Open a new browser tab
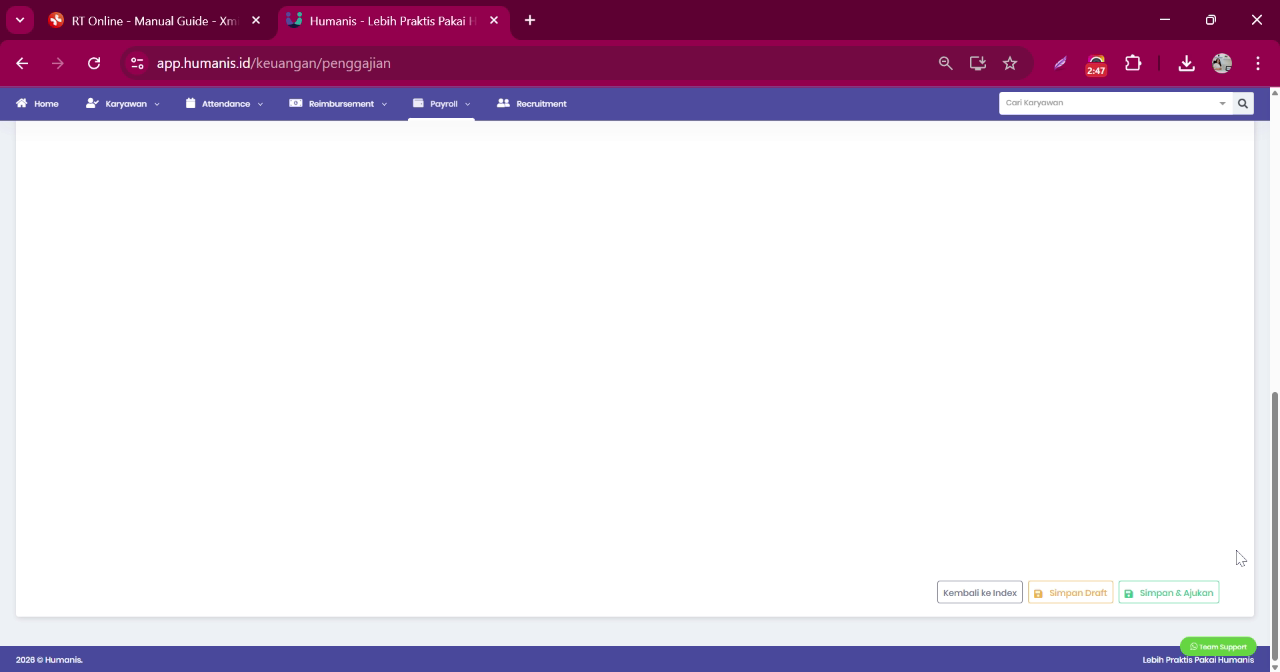This screenshot has height=672, width=1280. [530, 20]
